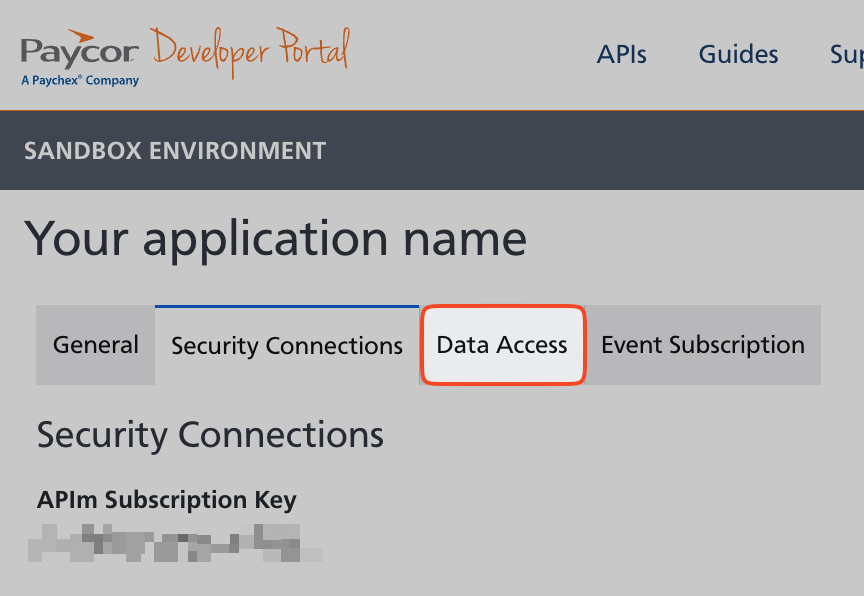Screen dimensions: 864x596
Task: Select the 'Your application name' title
Action: [x=275, y=239]
